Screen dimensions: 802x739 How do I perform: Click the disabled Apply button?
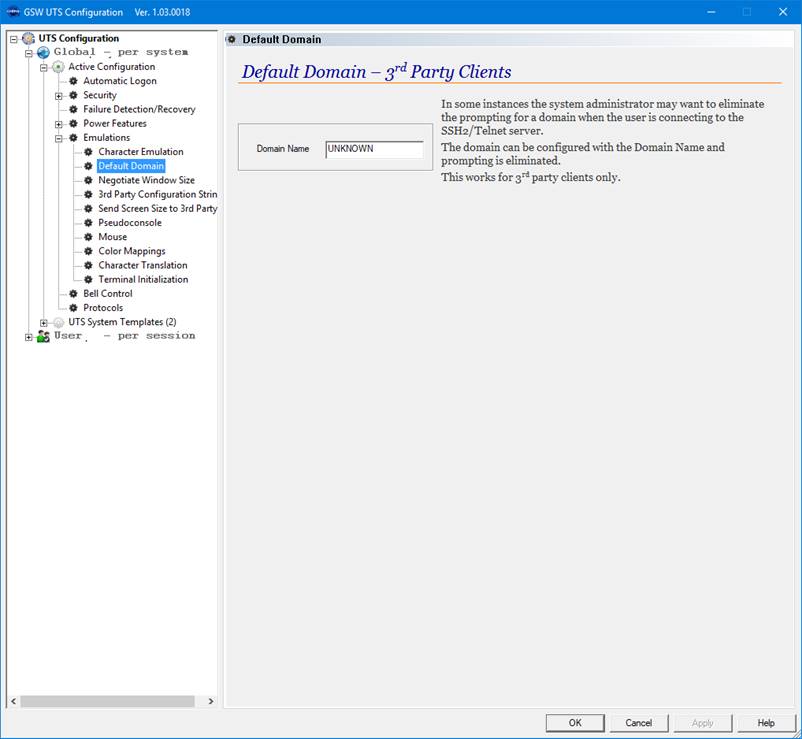coord(702,723)
